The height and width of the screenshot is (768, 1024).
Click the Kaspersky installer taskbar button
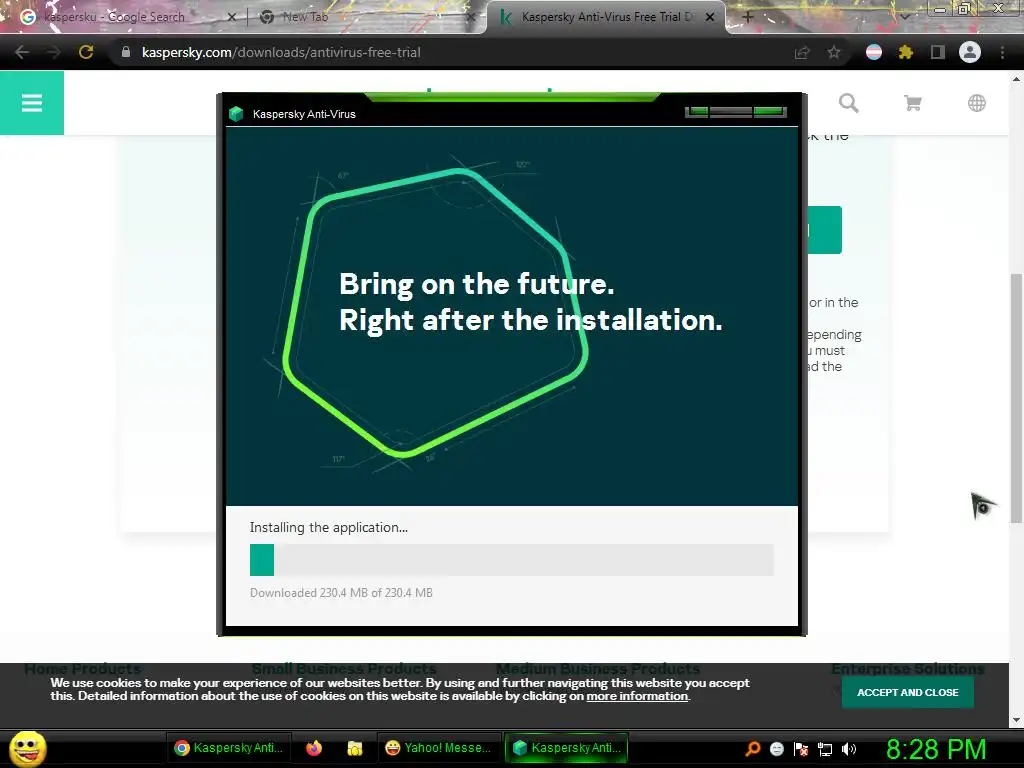pyautogui.click(x=566, y=748)
